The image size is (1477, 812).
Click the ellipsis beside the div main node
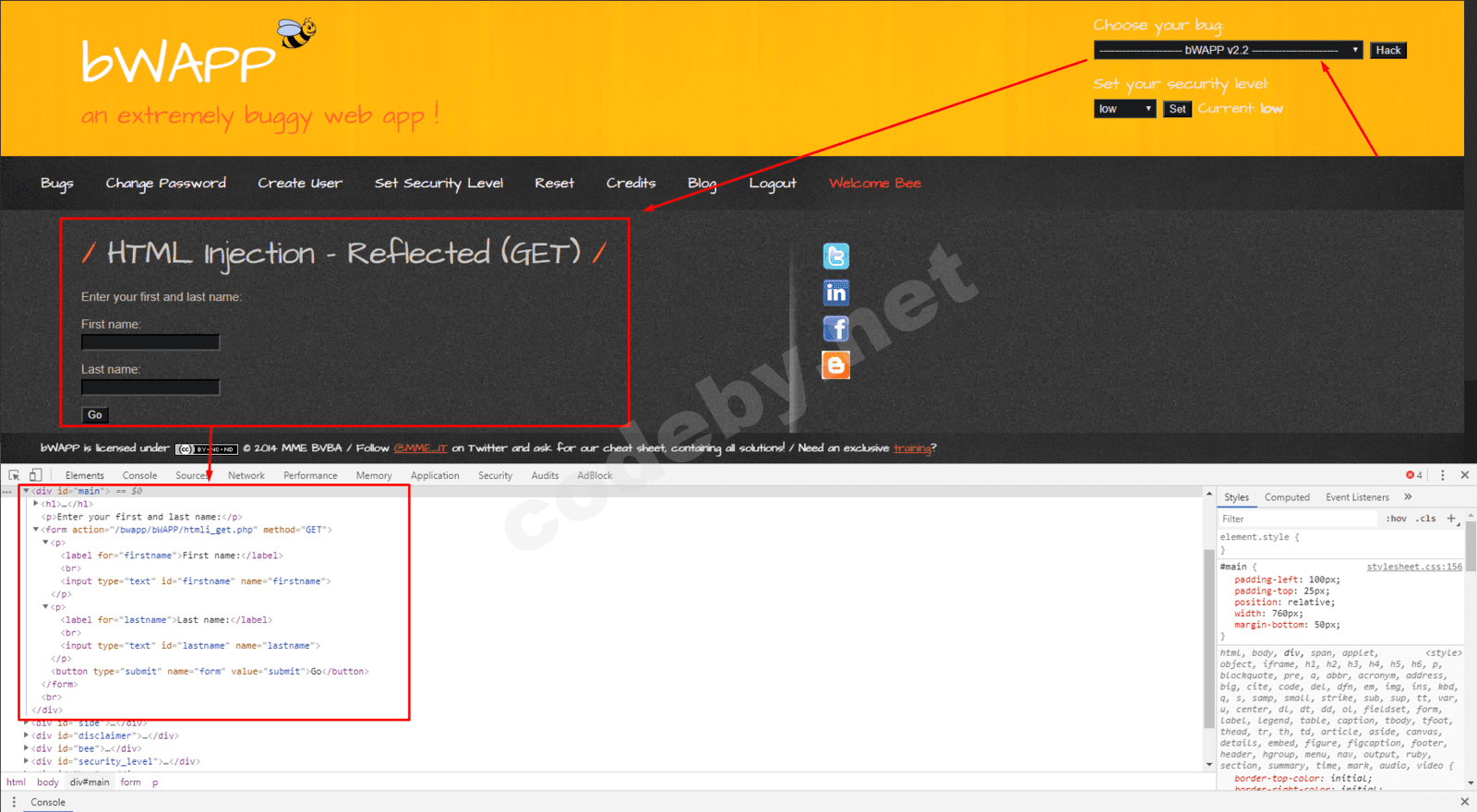[8, 492]
